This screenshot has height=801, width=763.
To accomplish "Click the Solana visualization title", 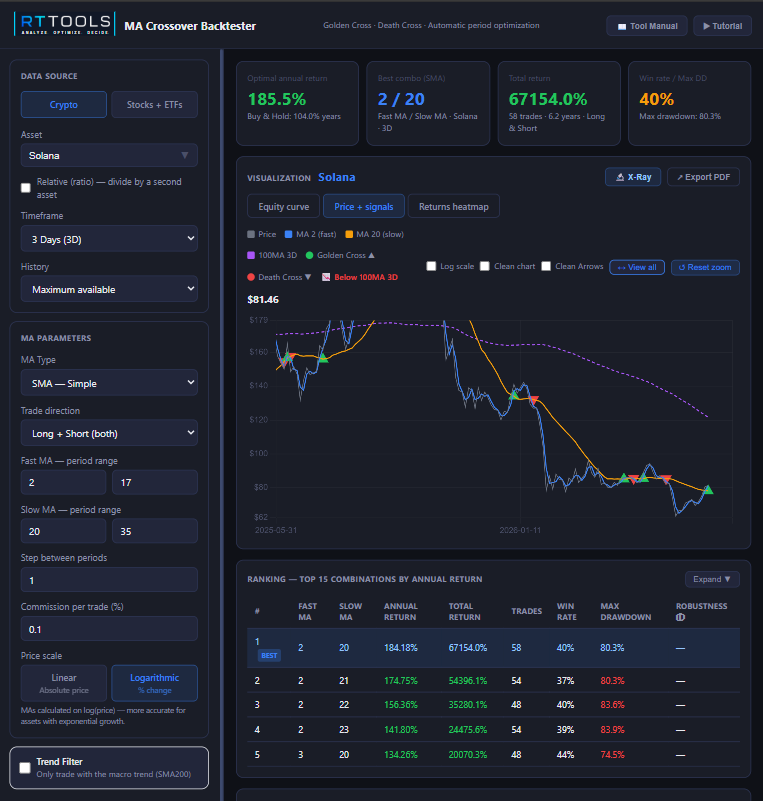I will pos(337,177).
